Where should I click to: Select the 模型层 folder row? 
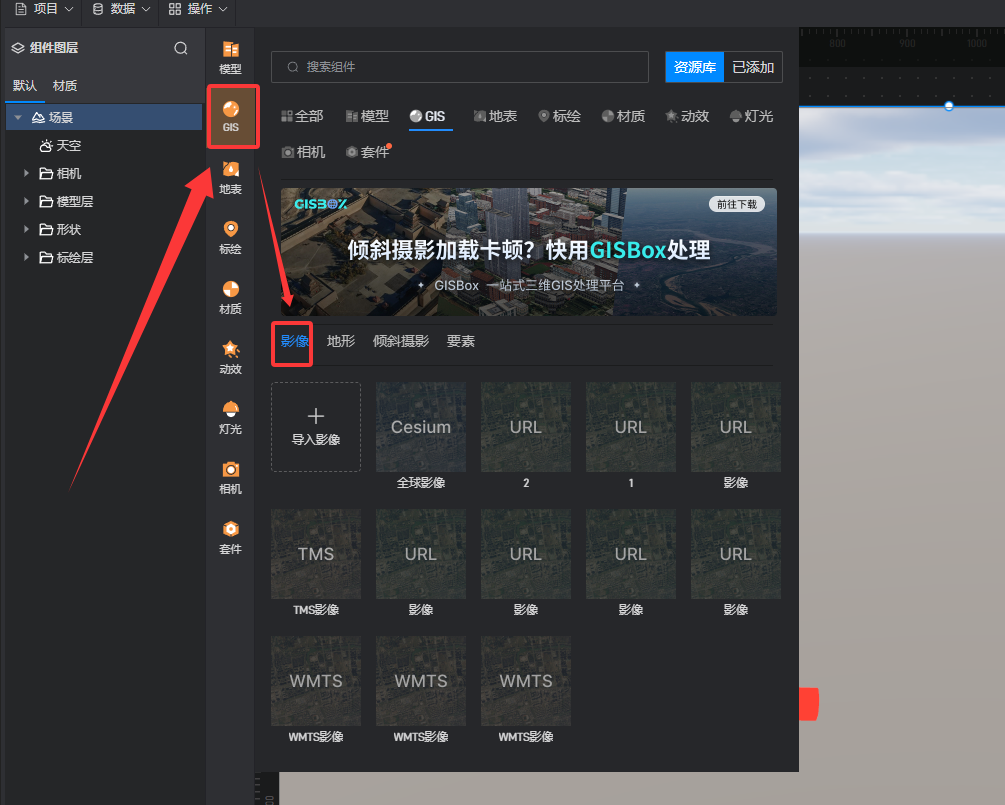point(104,201)
